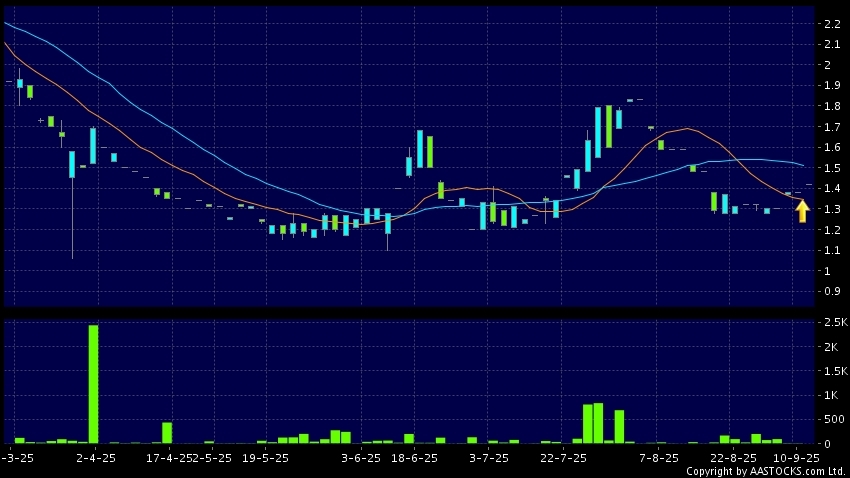Click the 1.3 price axis label
Image resolution: width=850 pixels, height=478 pixels.
pos(832,209)
